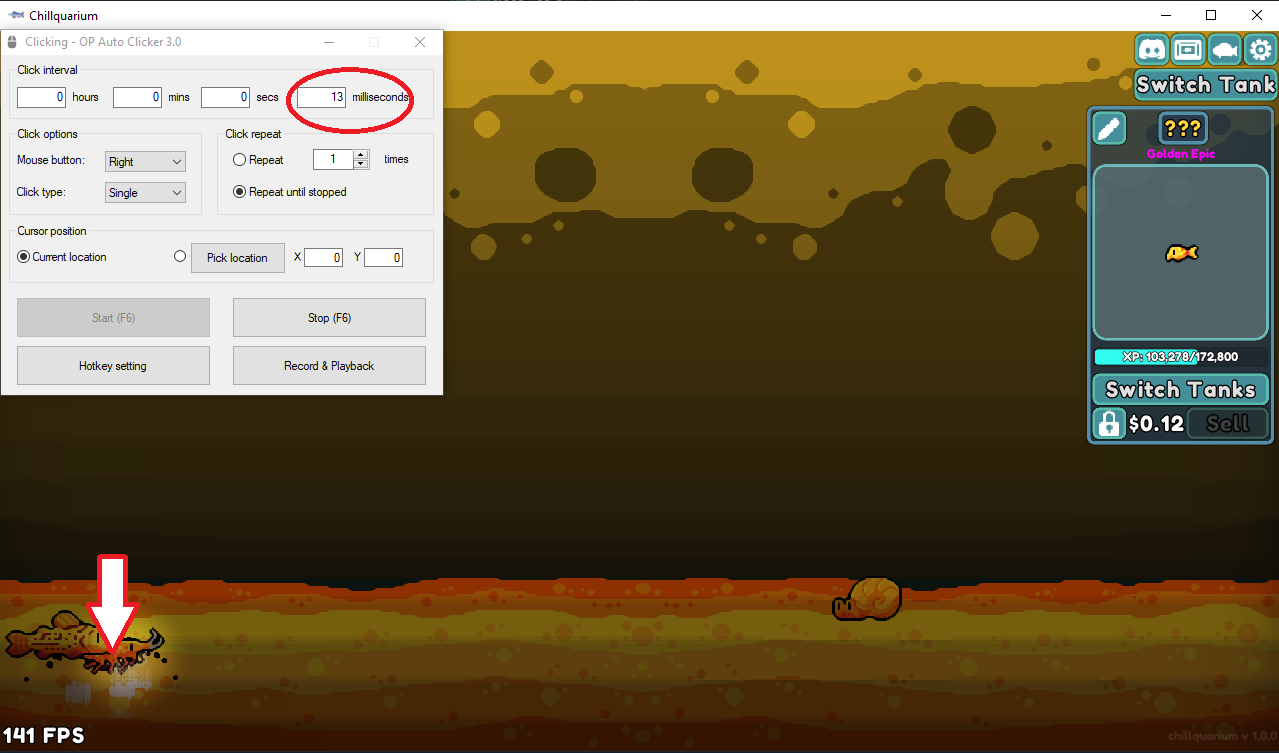Click the golden fish preview sprite
Screen dimensions: 1279x753
pyautogui.click(x=1182, y=253)
